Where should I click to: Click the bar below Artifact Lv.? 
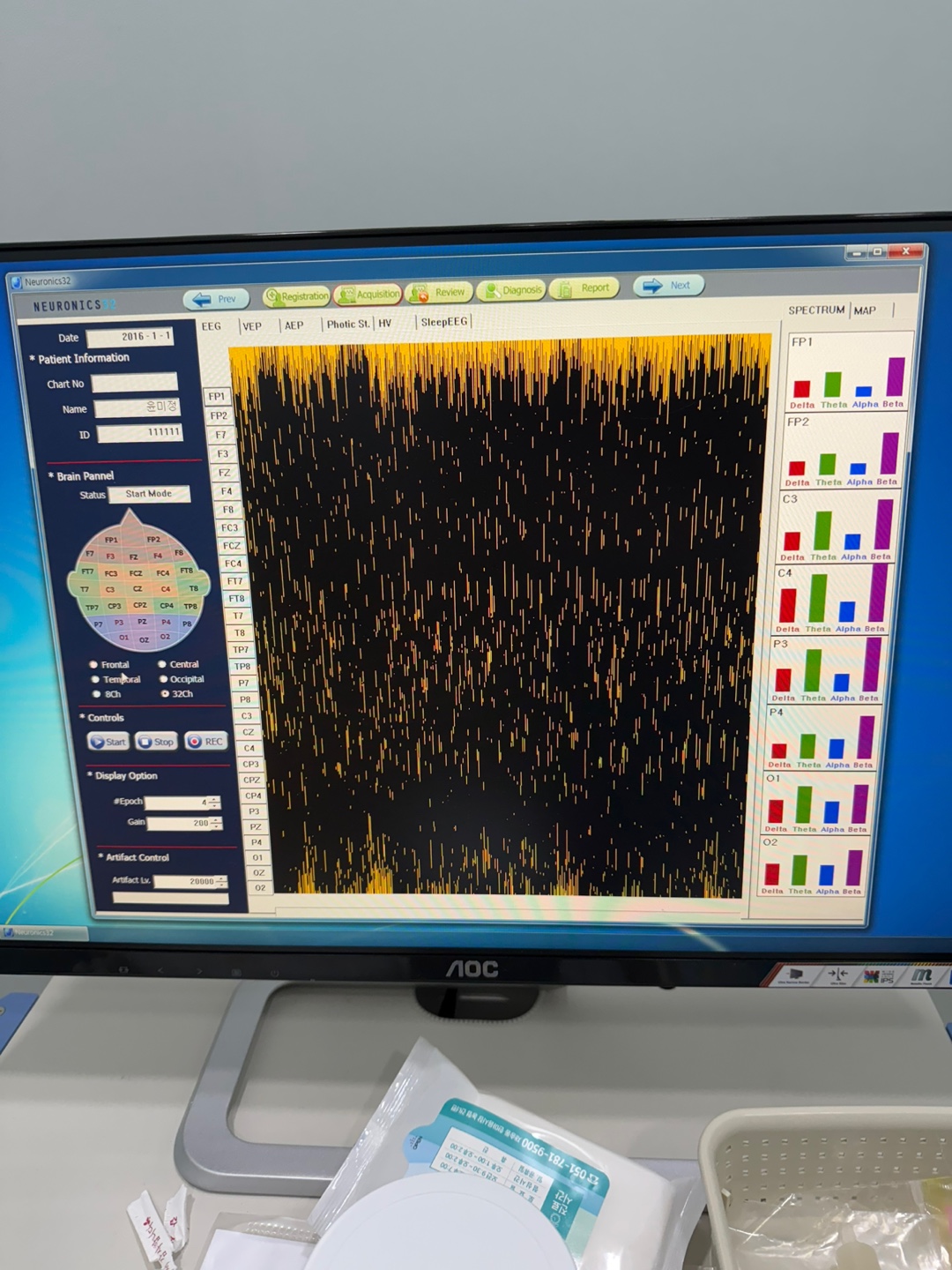[171, 899]
